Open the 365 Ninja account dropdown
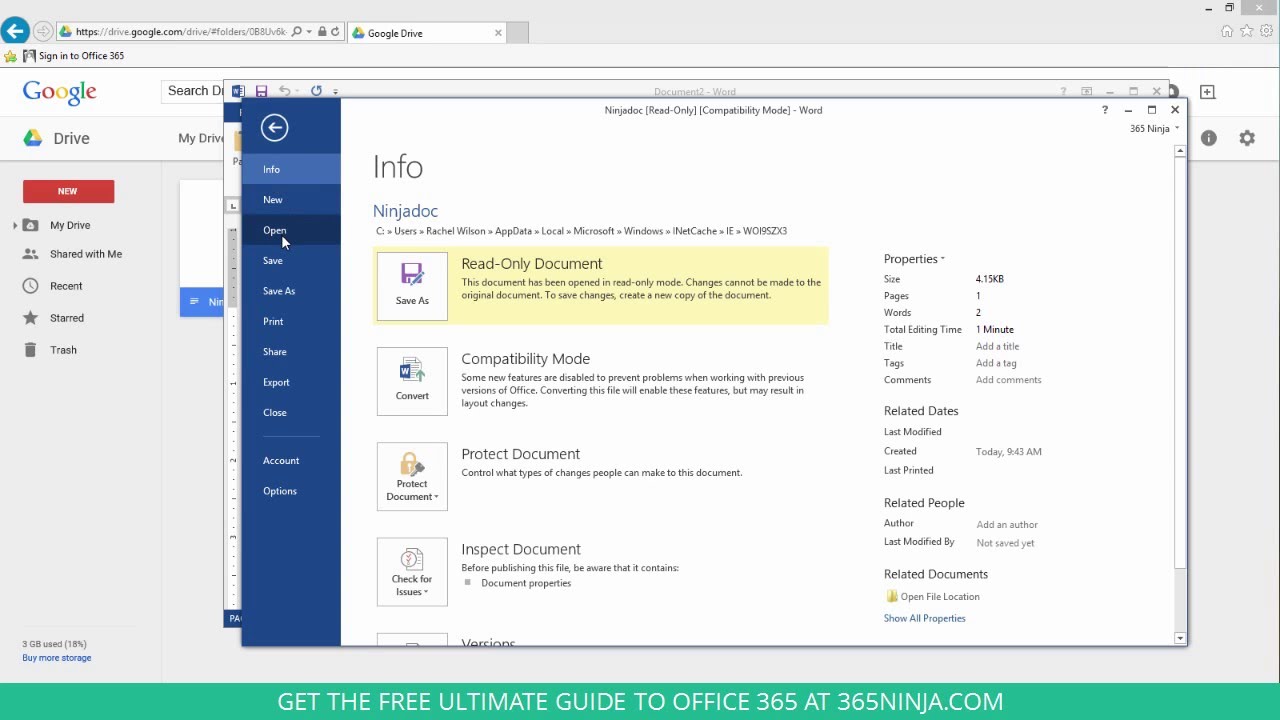The image size is (1280, 720). (1154, 128)
